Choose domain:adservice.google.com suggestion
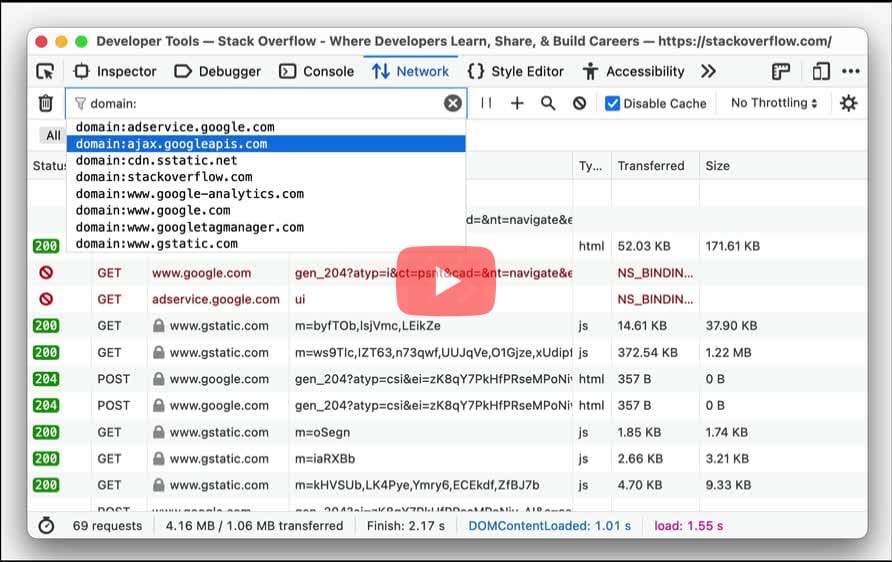 pos(266,127)
